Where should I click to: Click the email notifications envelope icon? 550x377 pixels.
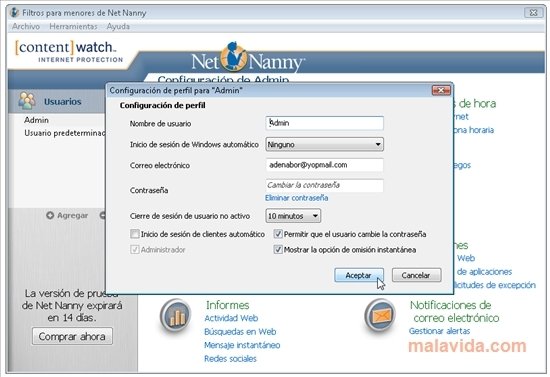[380, 316]
